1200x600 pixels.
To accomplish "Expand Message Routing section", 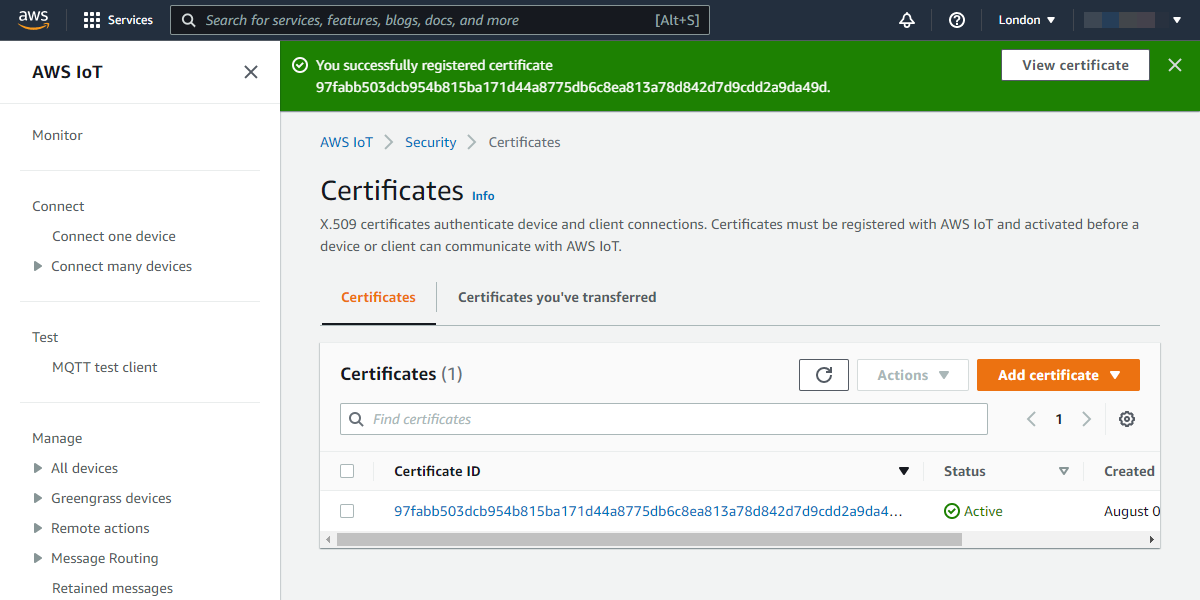I will 38,558.
